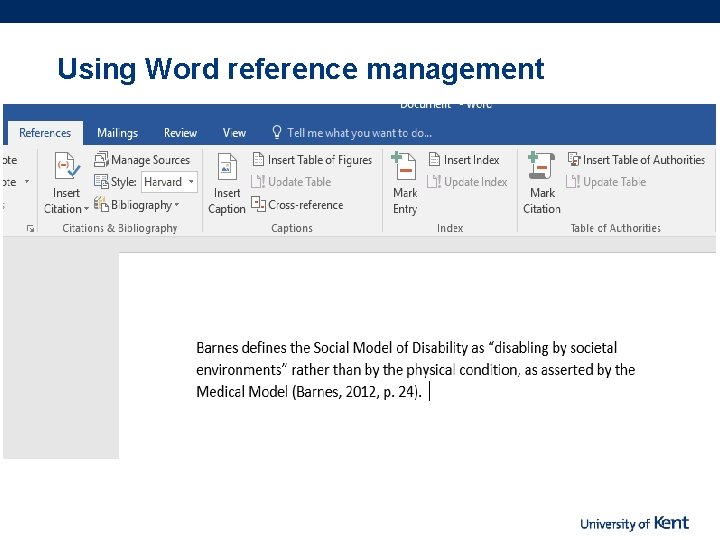The image size is (720, 540).
Task: Click the Update Table icon in Captions
Action: pos(258,181)
